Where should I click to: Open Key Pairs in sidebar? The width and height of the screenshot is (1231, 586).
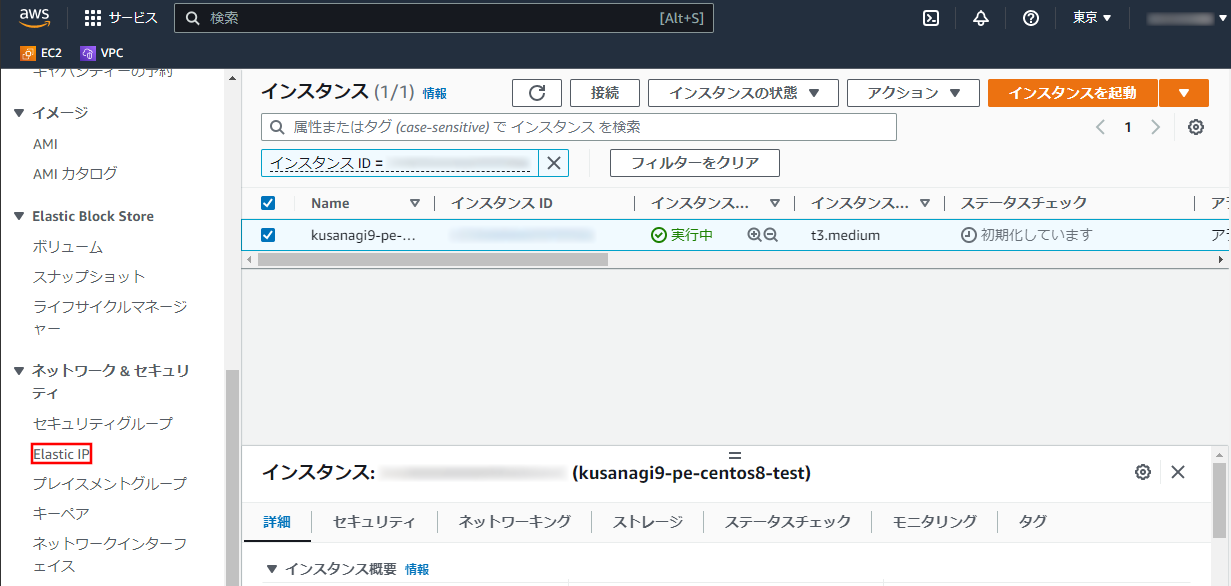(61, 513)
